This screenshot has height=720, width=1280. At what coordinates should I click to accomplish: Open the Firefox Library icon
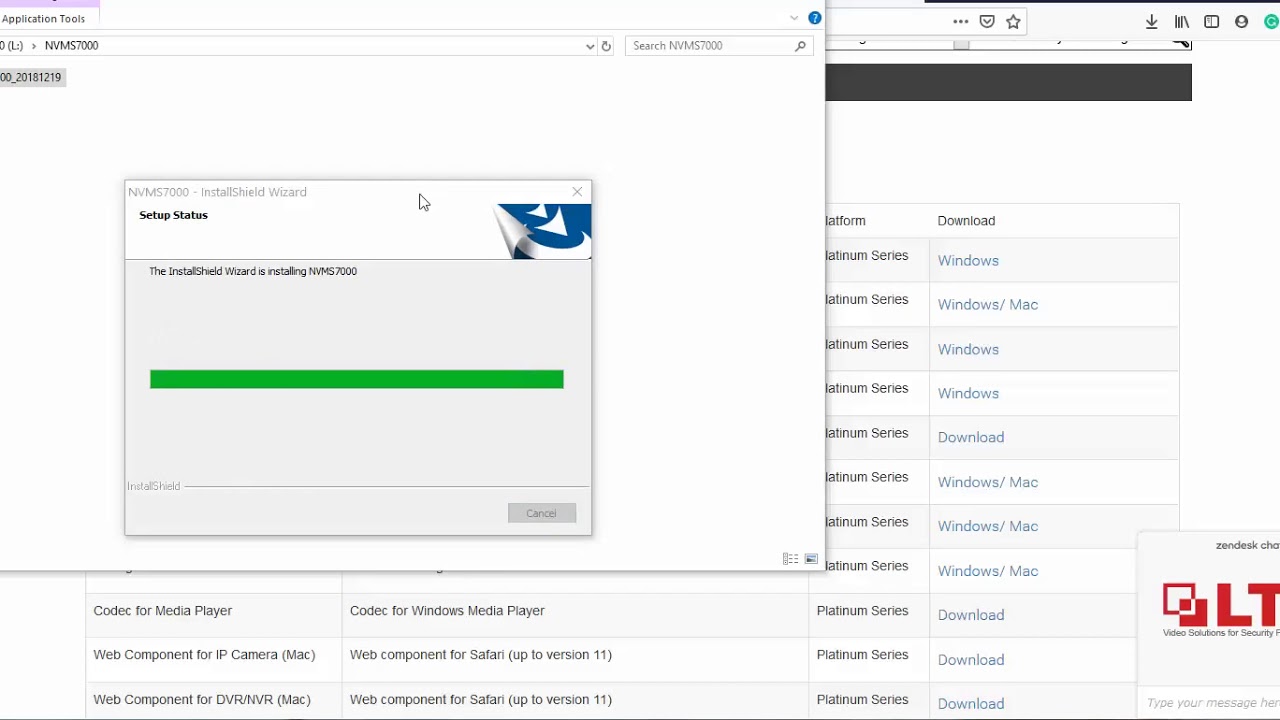(1182, 21)
